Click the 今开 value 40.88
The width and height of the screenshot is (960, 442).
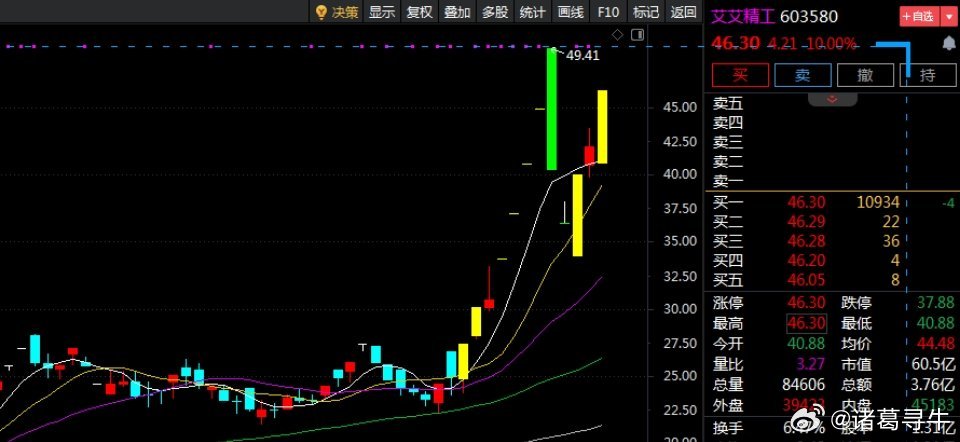tap(806, 343)
